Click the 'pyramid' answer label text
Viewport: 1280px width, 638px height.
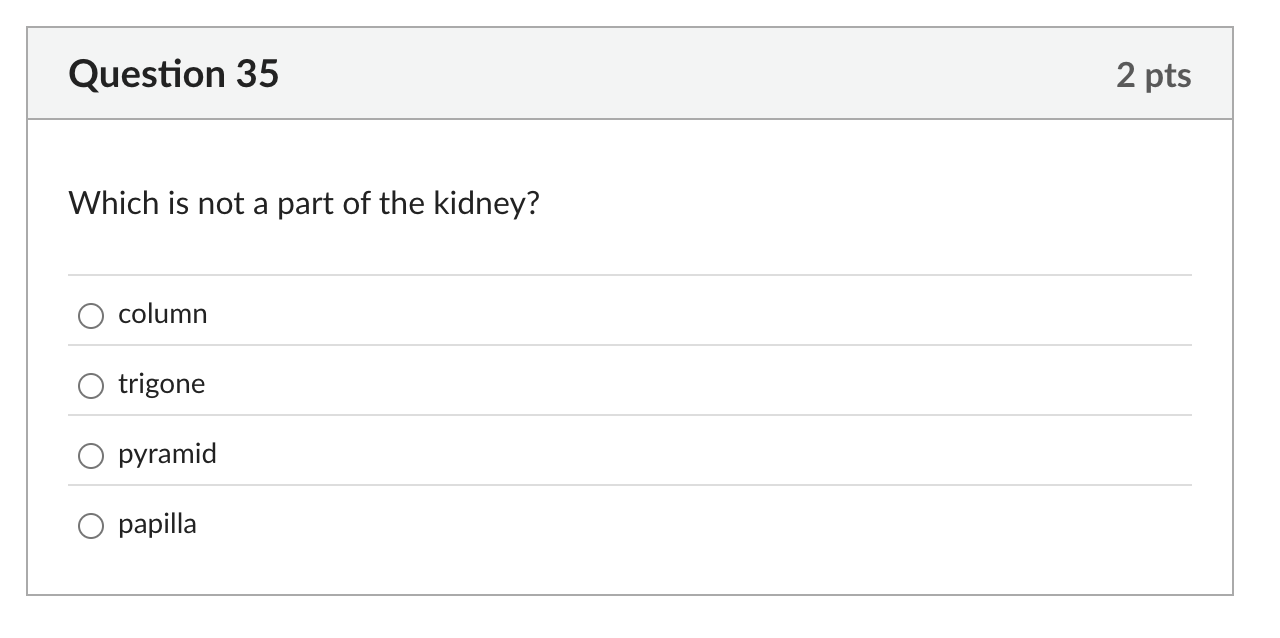[167, 454]
